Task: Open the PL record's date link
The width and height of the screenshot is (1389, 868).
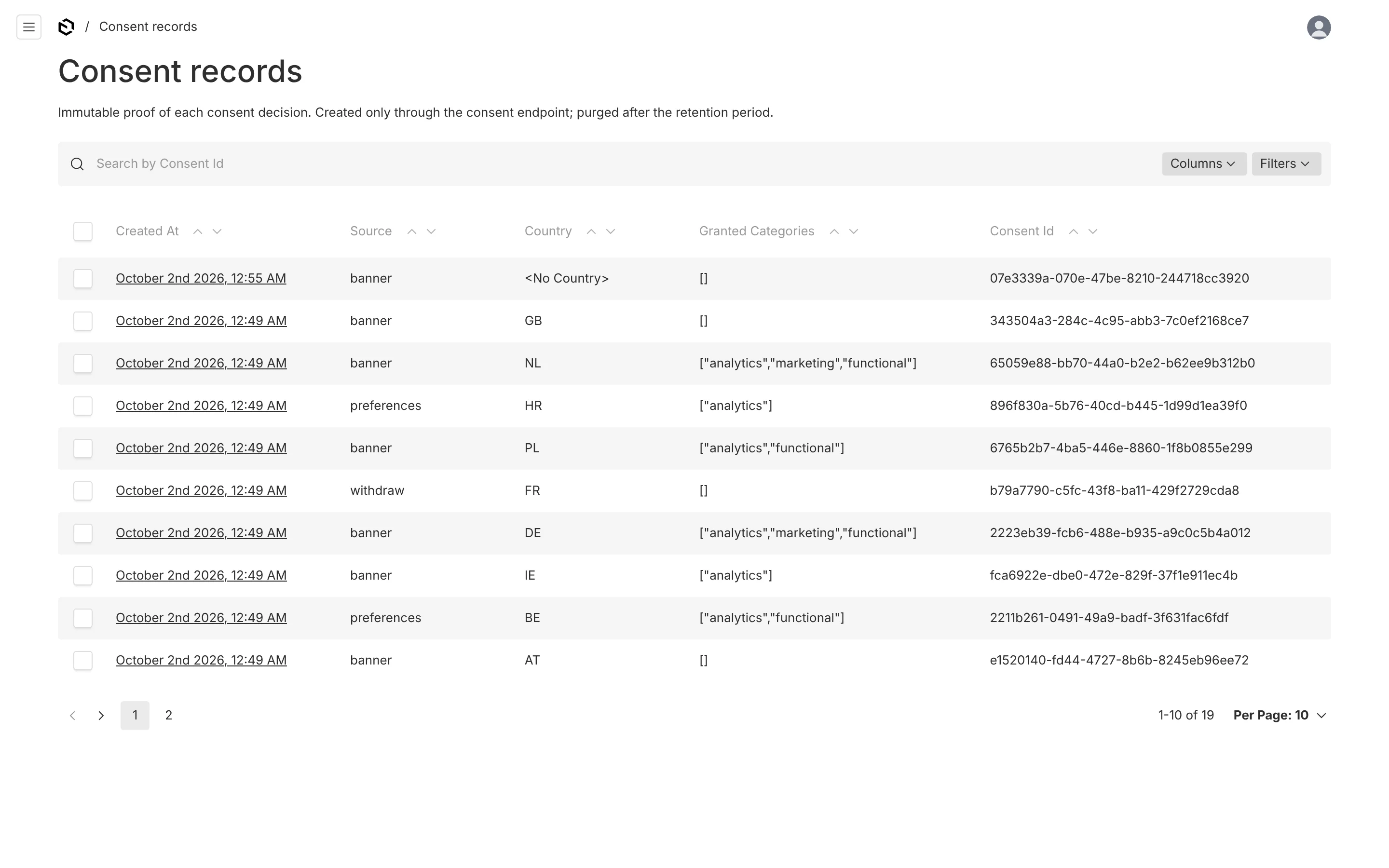Action: (x=202, y=448)
